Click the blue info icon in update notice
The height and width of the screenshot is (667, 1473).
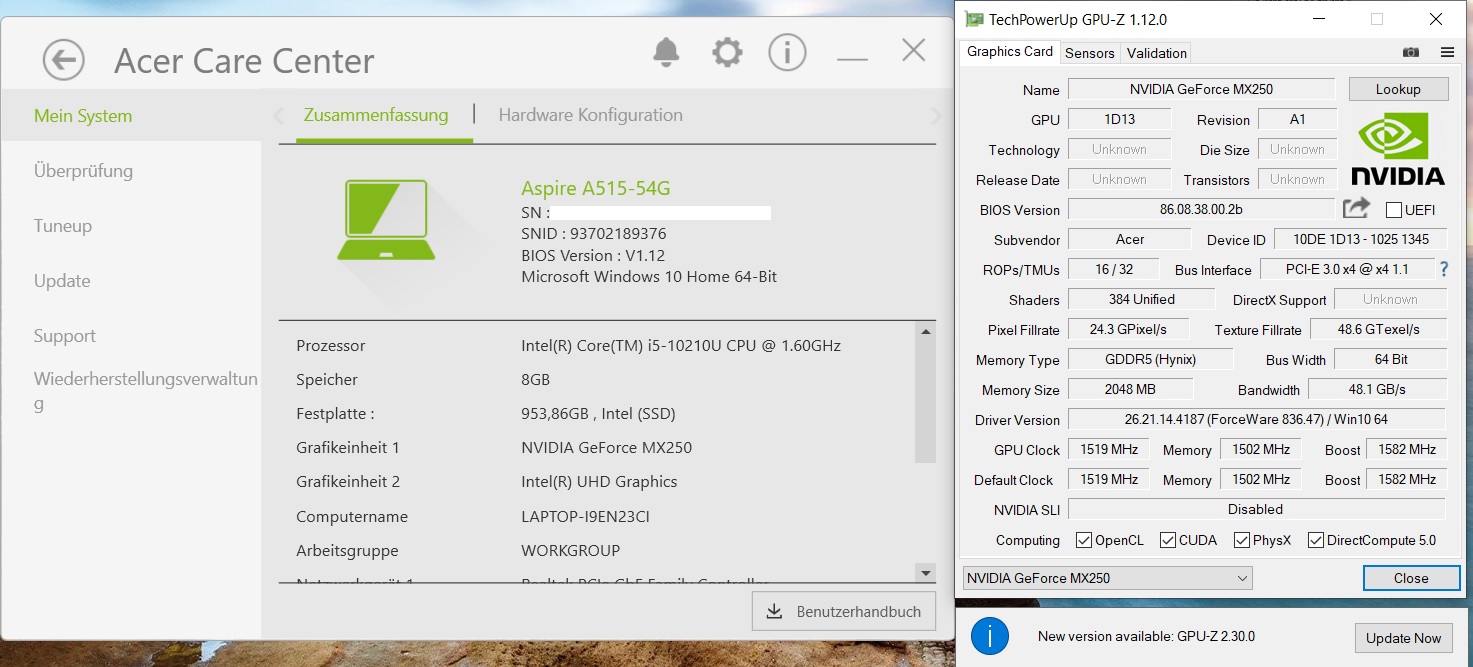pyautogui.click(x=990, y=637)
